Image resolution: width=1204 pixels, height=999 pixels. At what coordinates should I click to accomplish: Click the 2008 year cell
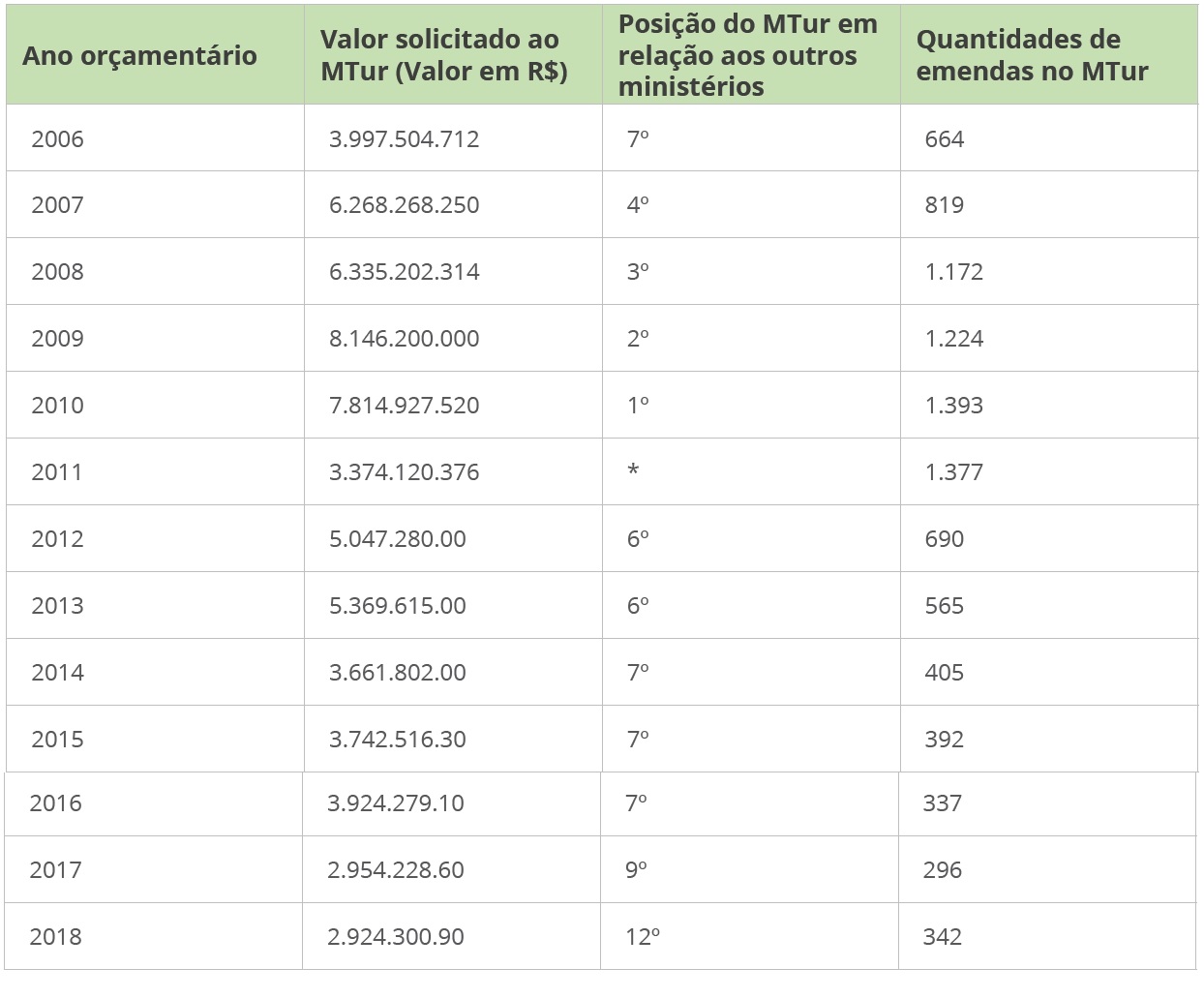click(57, 272)
